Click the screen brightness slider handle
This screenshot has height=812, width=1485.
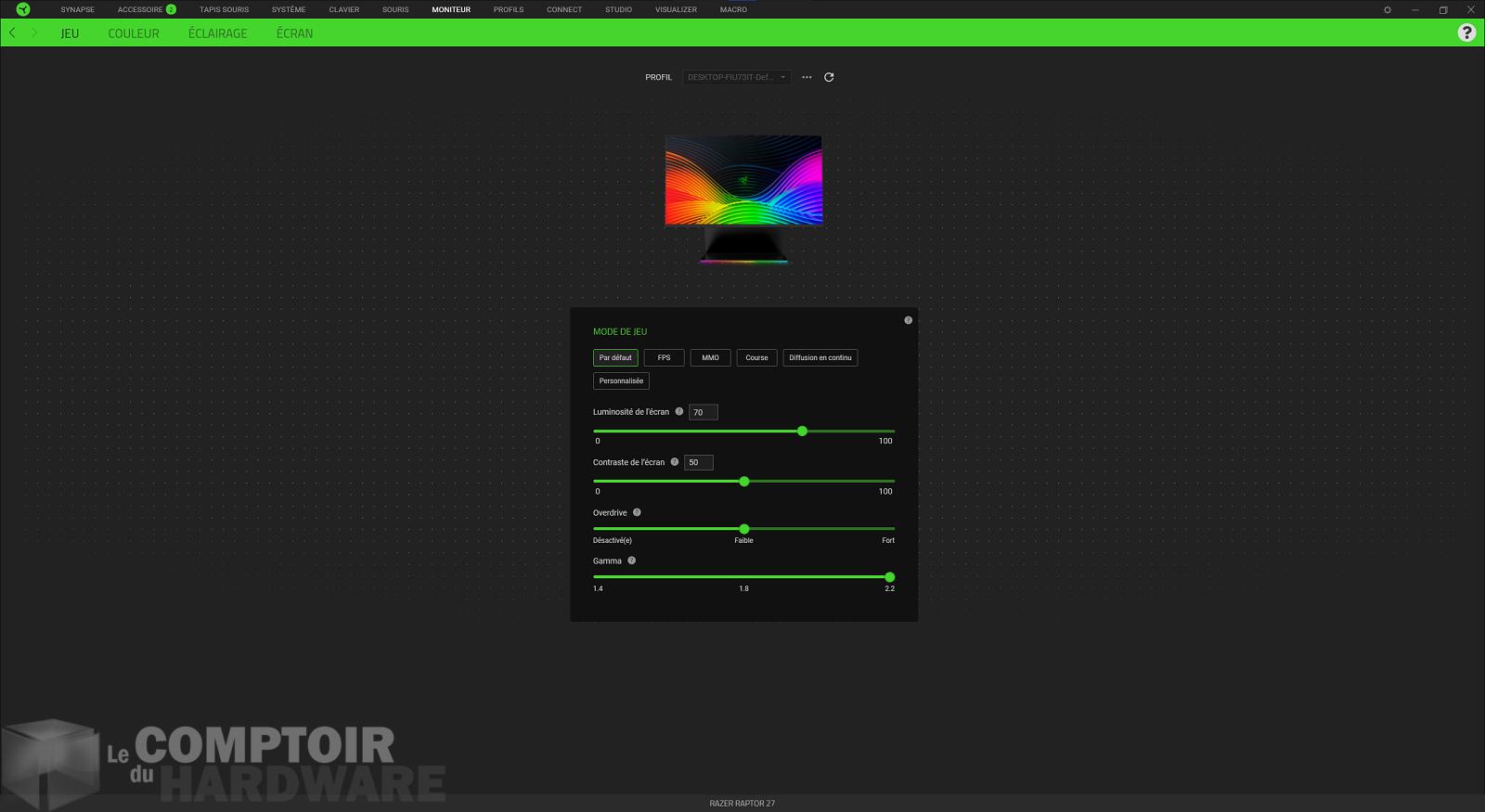(x=802, y=431)
